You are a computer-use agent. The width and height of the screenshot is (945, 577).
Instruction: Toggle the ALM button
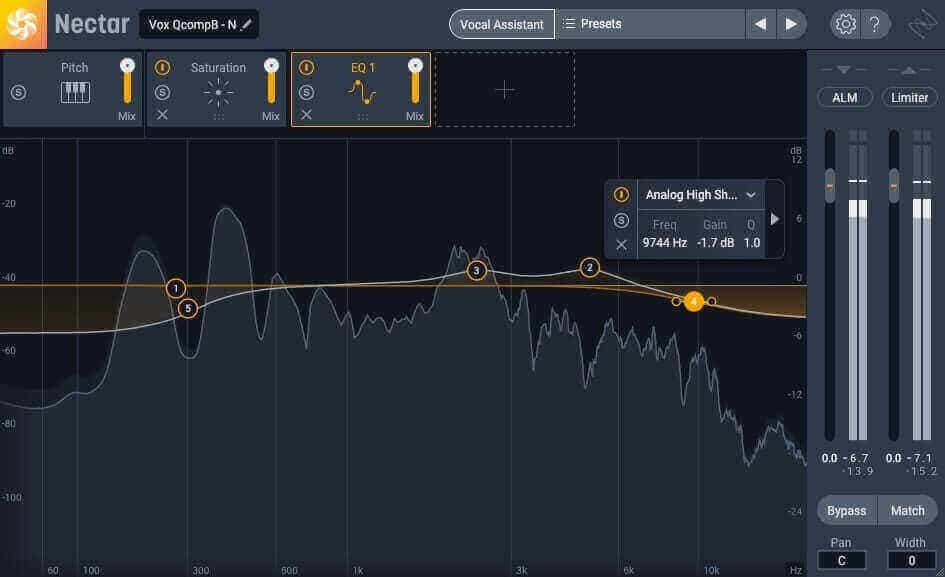(844, 98)
